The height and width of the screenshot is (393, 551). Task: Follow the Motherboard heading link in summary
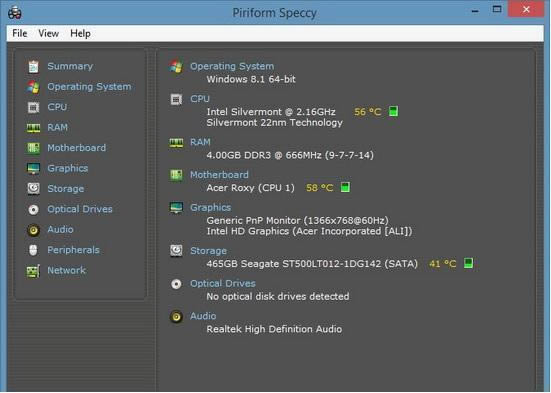click(x=219, y=175)
